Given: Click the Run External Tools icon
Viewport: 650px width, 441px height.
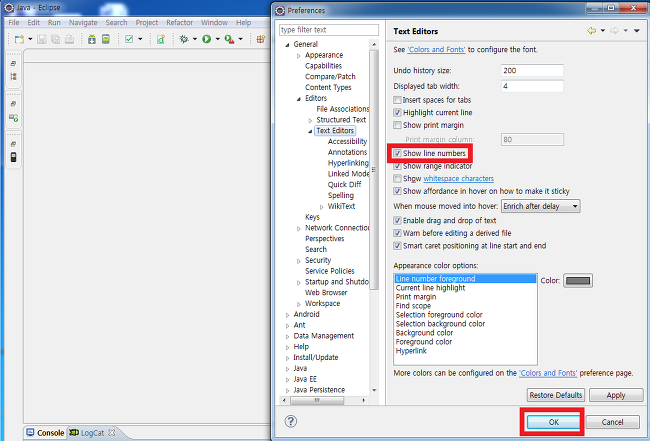Looking at the screenshot, I should tap(229, 39).
